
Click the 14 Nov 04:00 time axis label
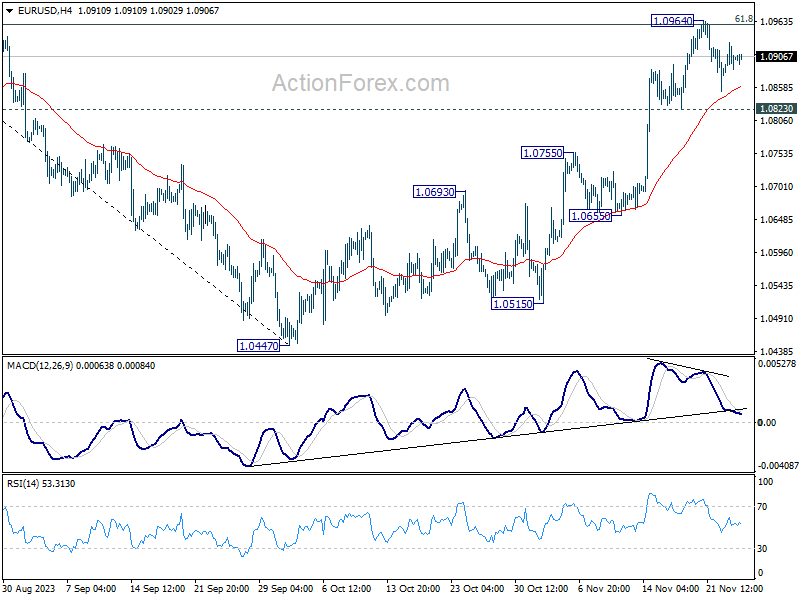pos(670,589)
